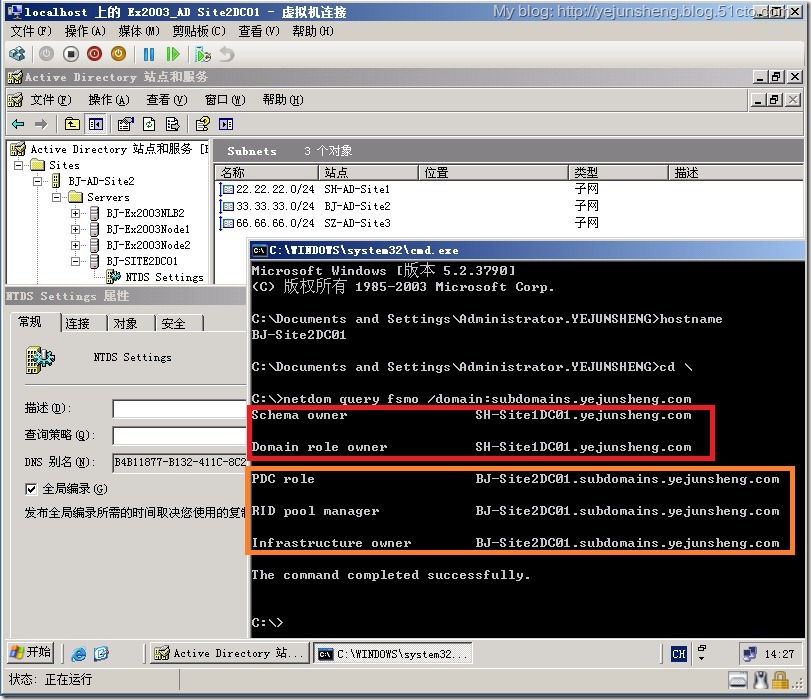Viewport: 811px width, 700px height.
Task: Click the lock icon in VM status bar
Action: coord(780,680)
